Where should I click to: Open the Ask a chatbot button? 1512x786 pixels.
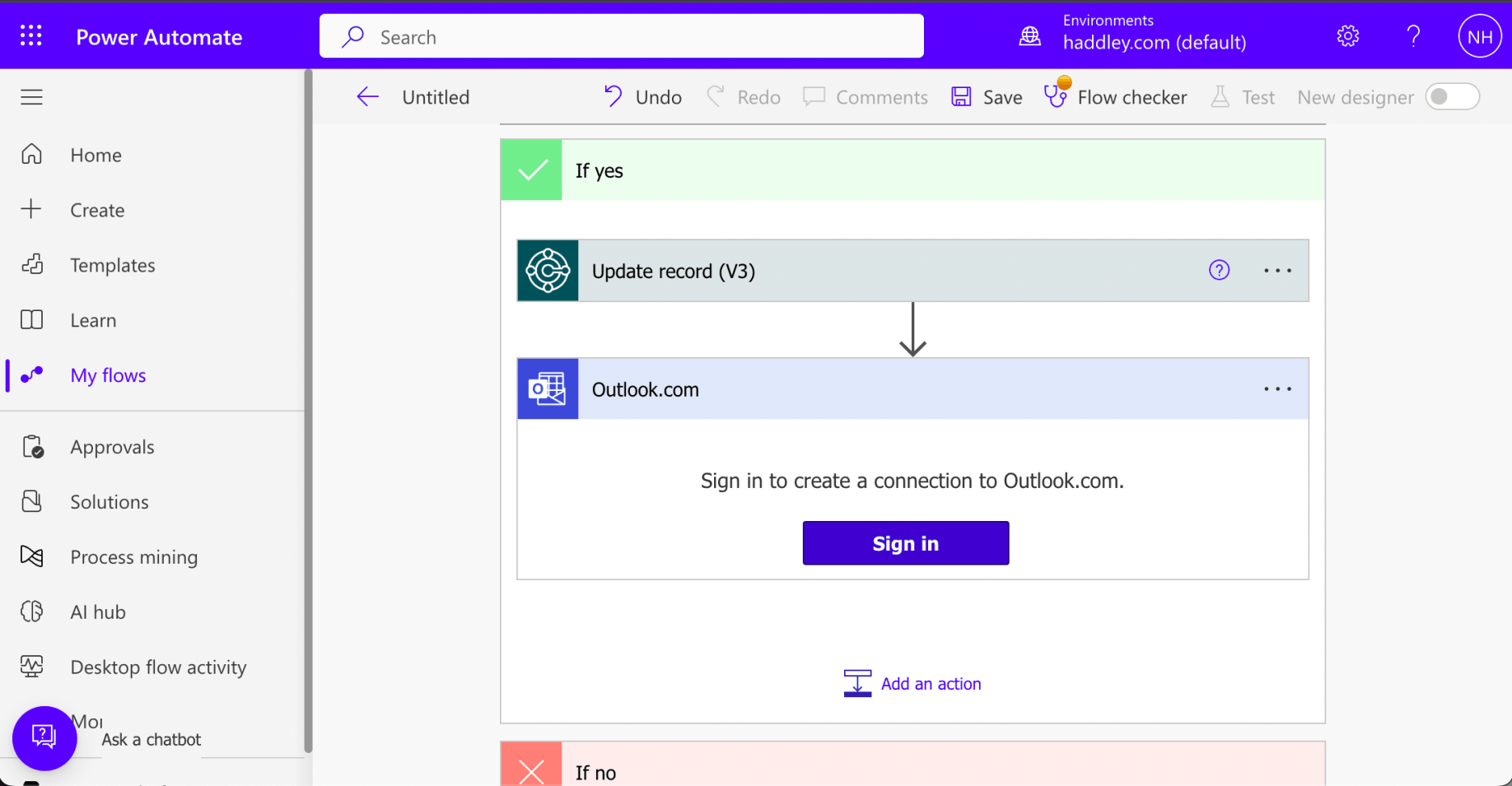(x=44, y=738)
